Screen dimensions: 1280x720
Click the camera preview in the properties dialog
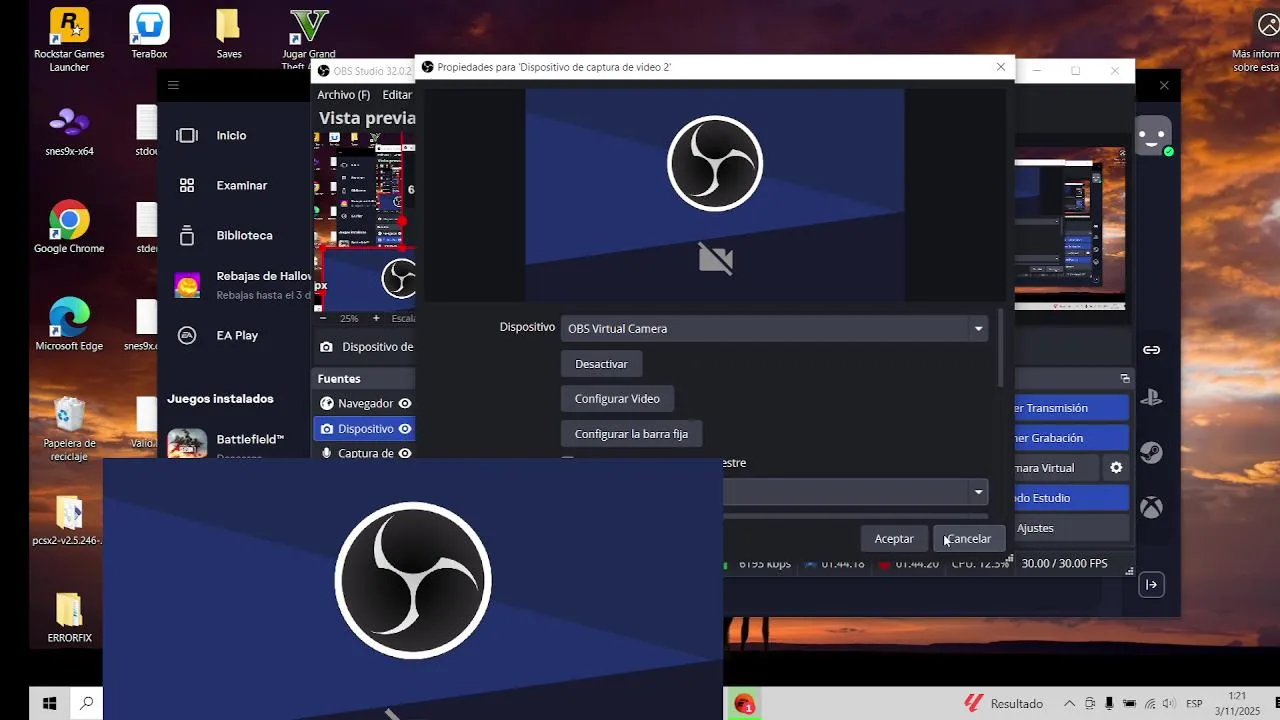click(715, 195)
